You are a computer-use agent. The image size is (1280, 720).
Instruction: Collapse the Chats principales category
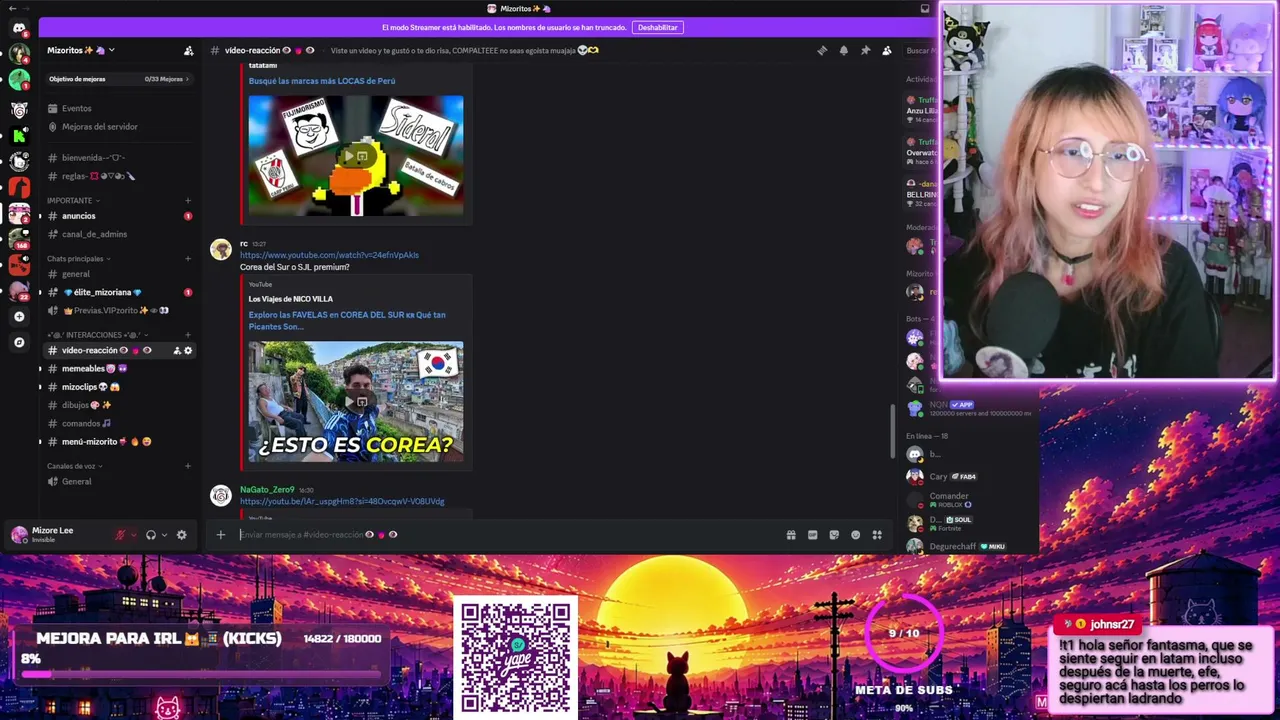77,259
